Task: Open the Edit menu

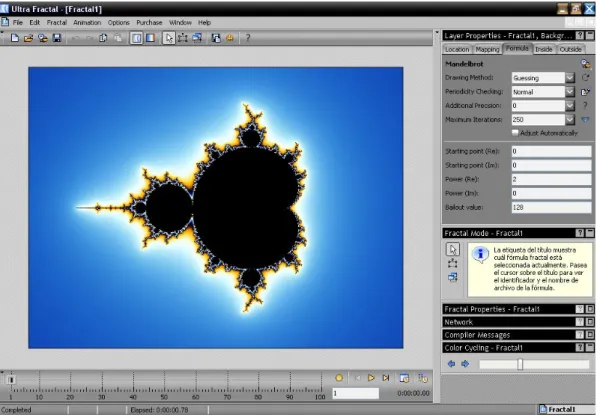Action: tap(35, 22)
